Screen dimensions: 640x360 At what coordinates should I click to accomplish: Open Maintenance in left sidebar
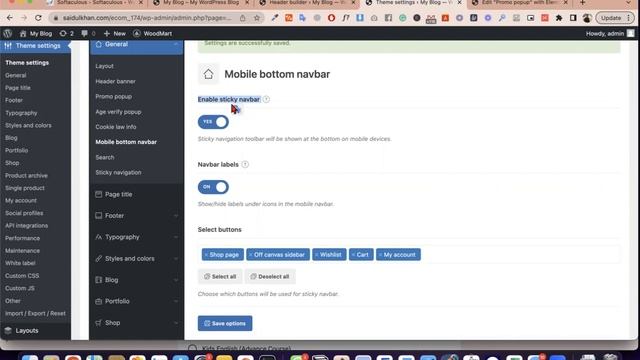[22, 251]
